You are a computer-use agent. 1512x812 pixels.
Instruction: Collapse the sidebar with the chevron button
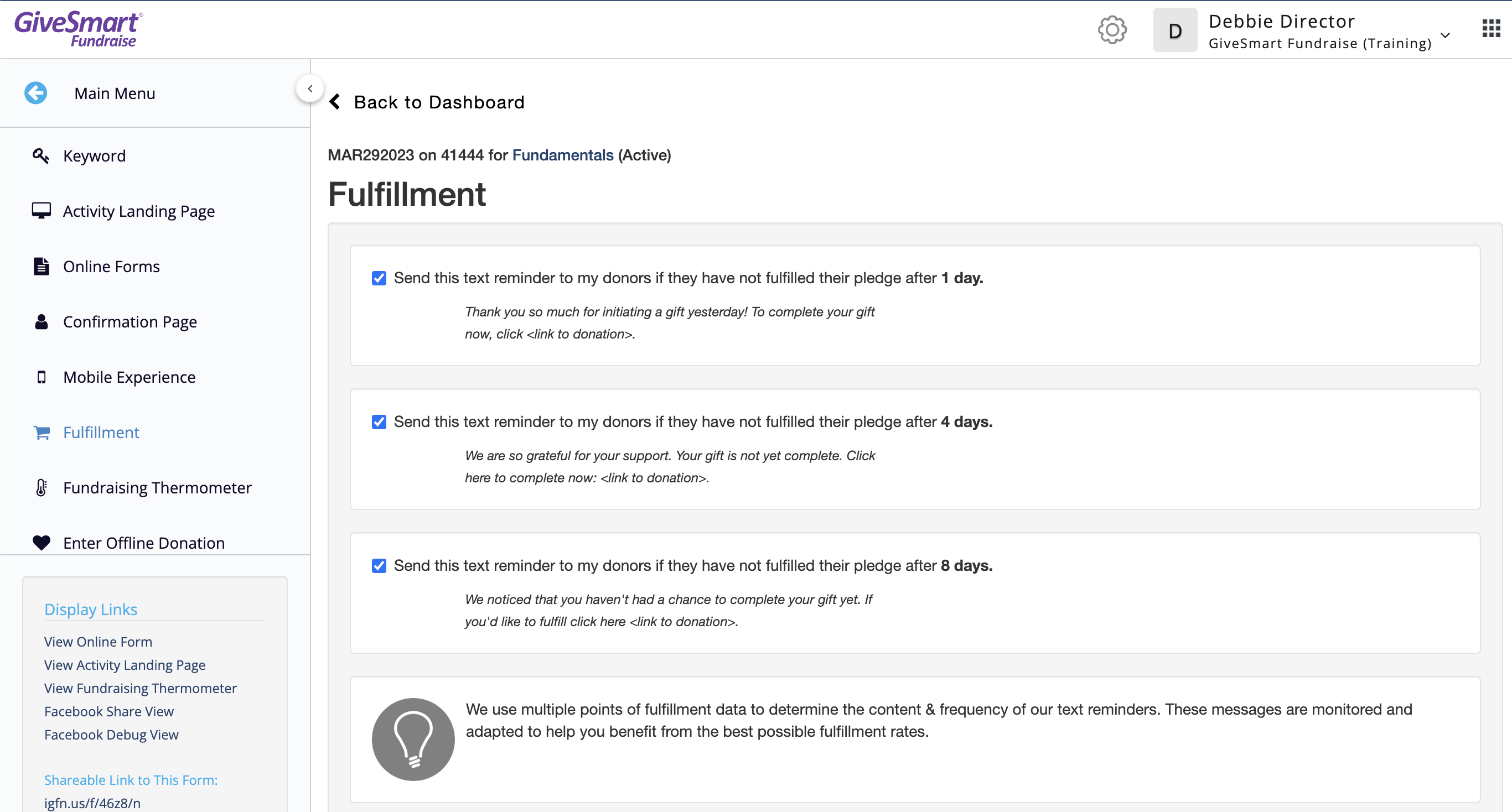(x=310, y=89)
